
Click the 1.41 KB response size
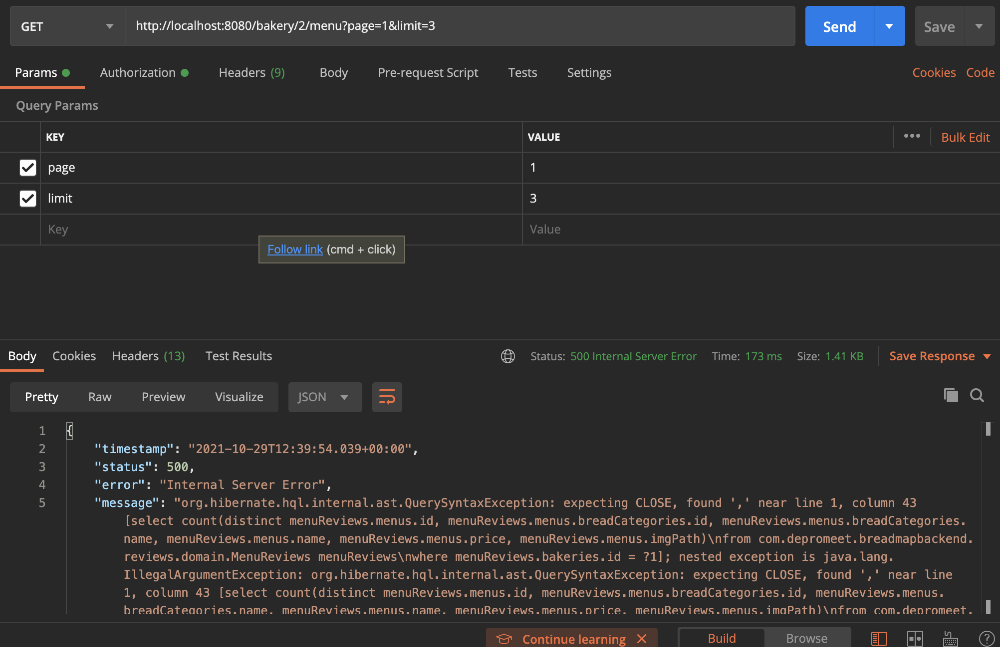click(x=844, y=356)
